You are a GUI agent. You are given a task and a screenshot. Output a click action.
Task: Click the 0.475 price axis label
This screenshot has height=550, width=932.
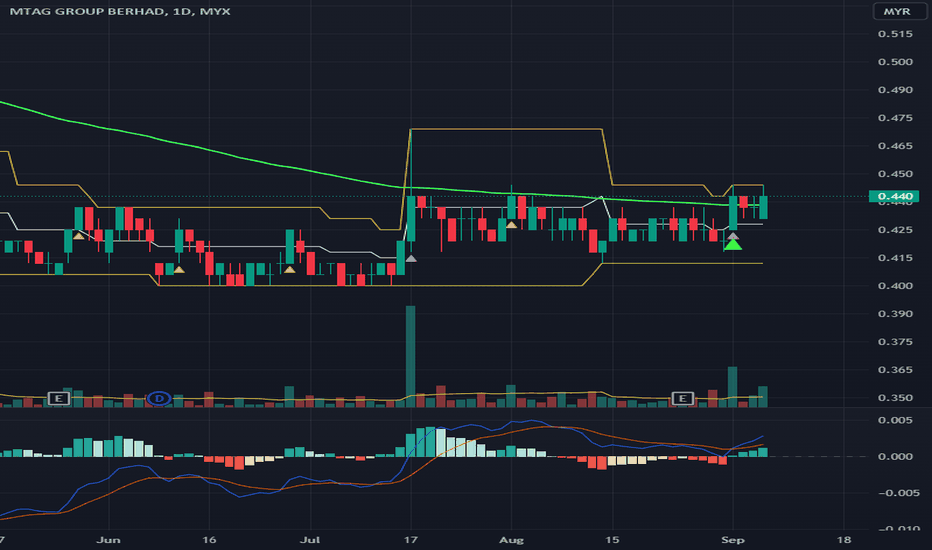click(895, 118)
